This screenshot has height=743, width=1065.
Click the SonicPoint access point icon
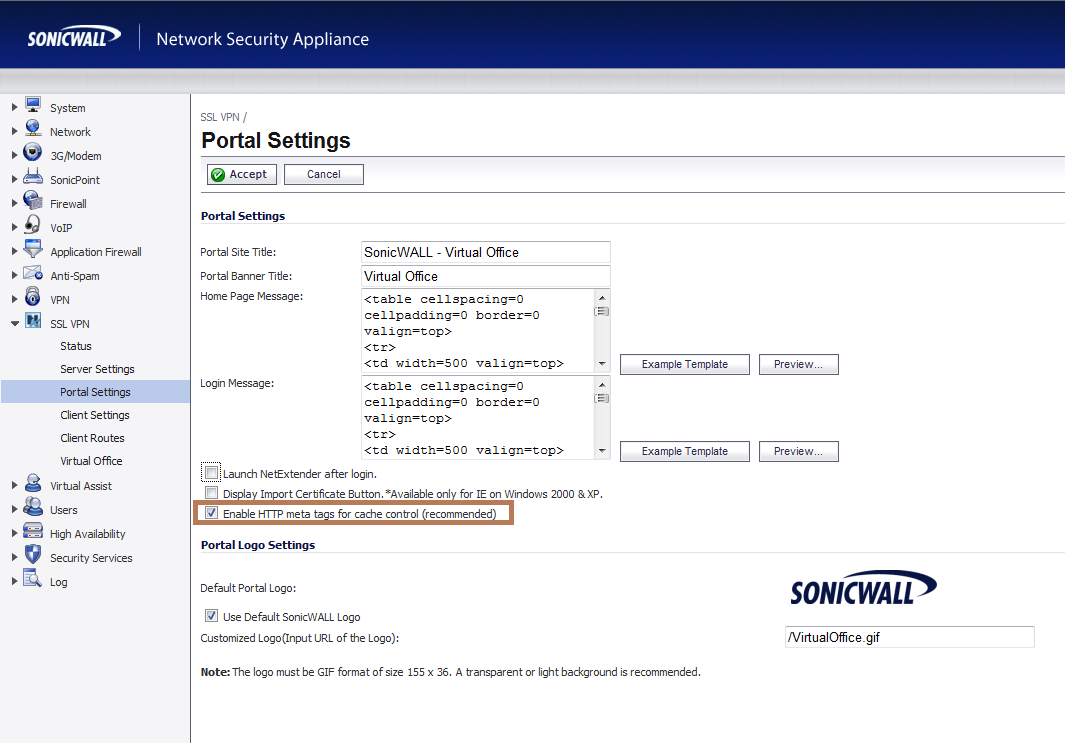pyautogui.click(x=33, y=177)
